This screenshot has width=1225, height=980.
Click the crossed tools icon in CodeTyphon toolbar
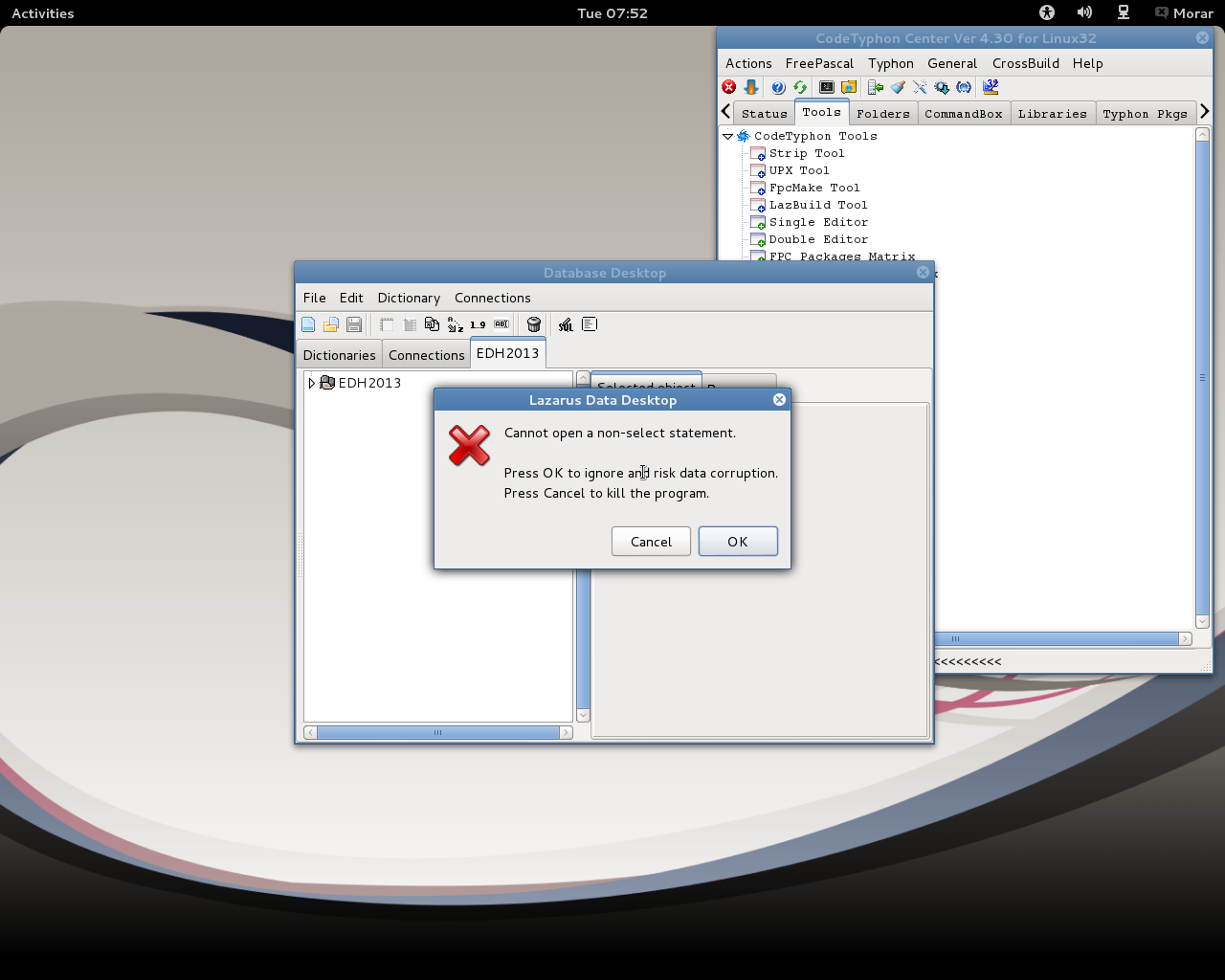(920, 87)
